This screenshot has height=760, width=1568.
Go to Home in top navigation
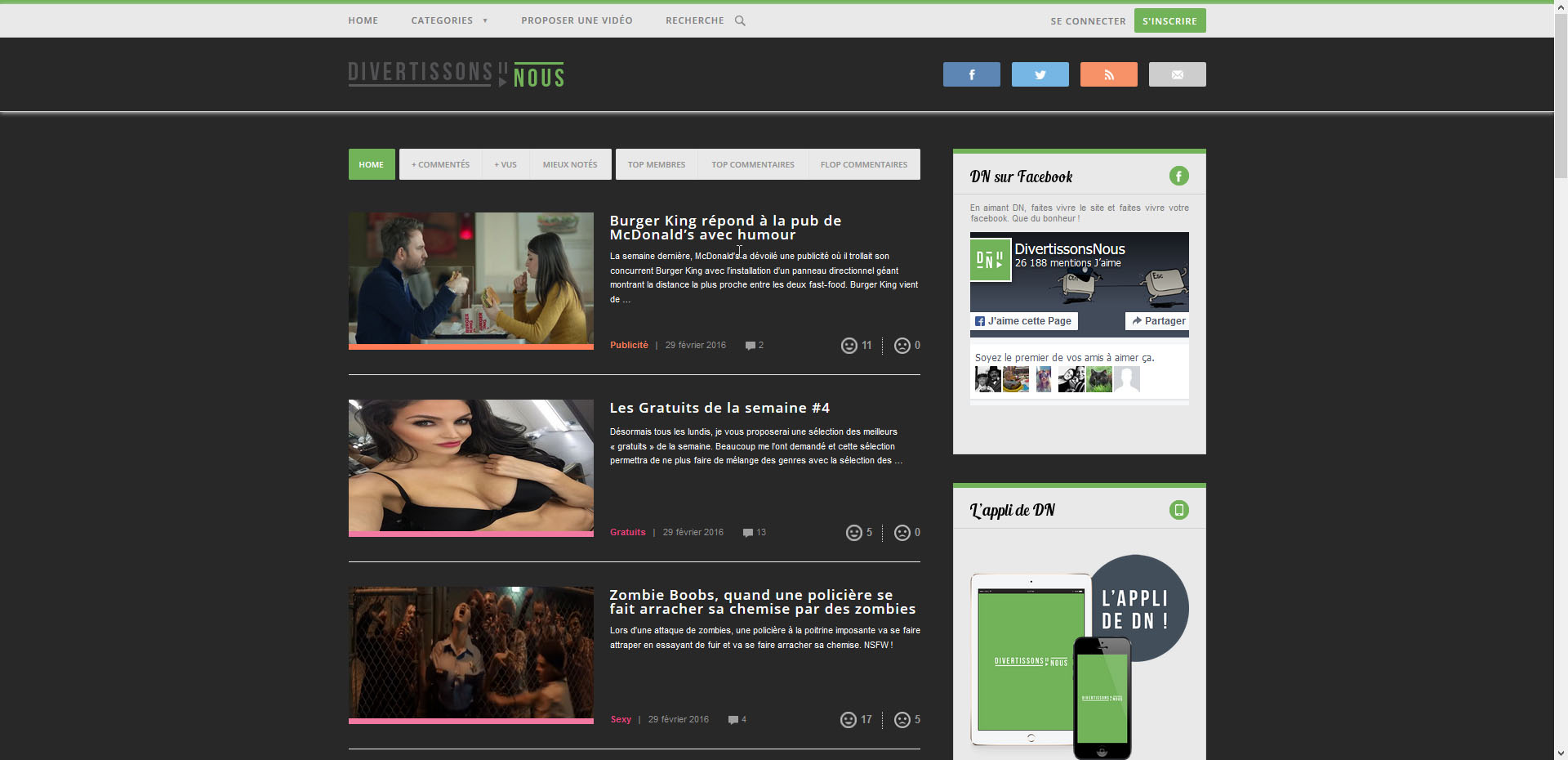363,20
